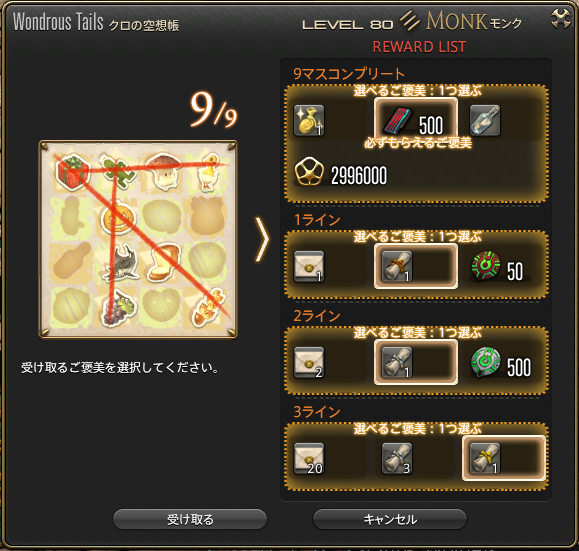The height and width of the screenshot is (551, 579).
Task: Pick the 2-line envelope with quantity 2
Action: click(x=309, y=362)
